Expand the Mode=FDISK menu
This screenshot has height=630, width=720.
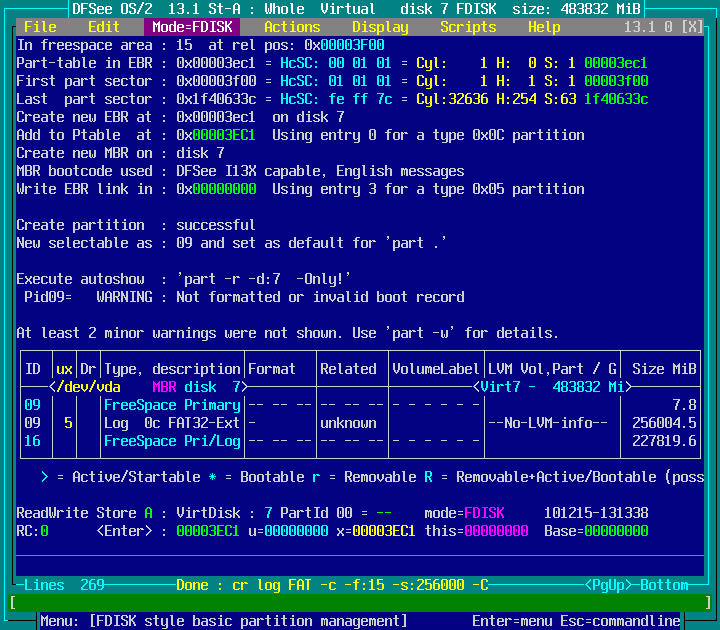[x=192, y=27]
